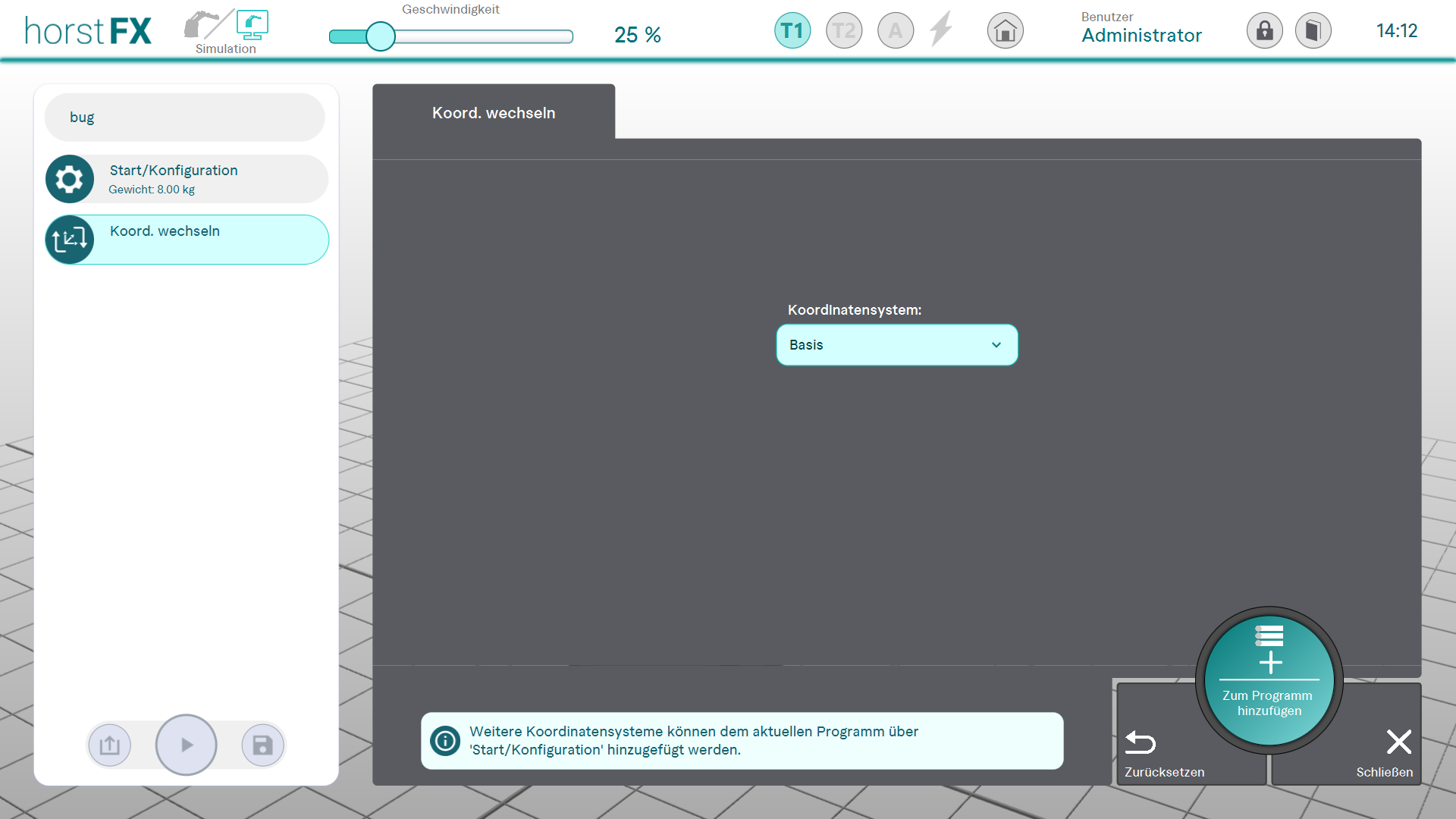Click the Koord. wechseln coordinate icon
Image resolution: width=1456 pixels, height=819 pixels.
coord(70,240)
